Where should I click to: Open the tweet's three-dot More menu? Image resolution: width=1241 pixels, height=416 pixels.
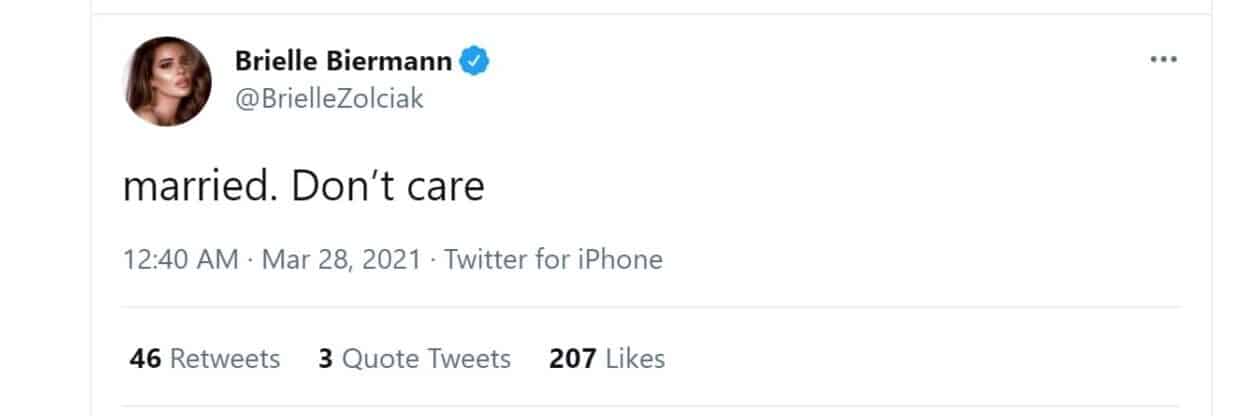click(x=1163, y=60)
